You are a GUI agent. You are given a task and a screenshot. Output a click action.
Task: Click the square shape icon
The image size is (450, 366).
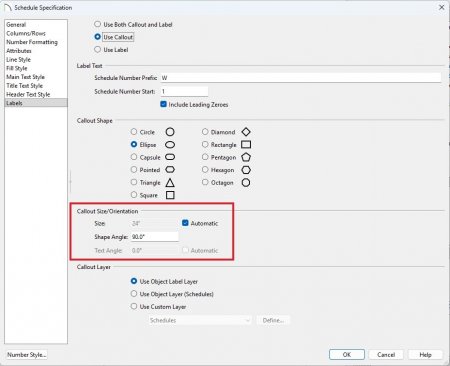pos(170,195)
